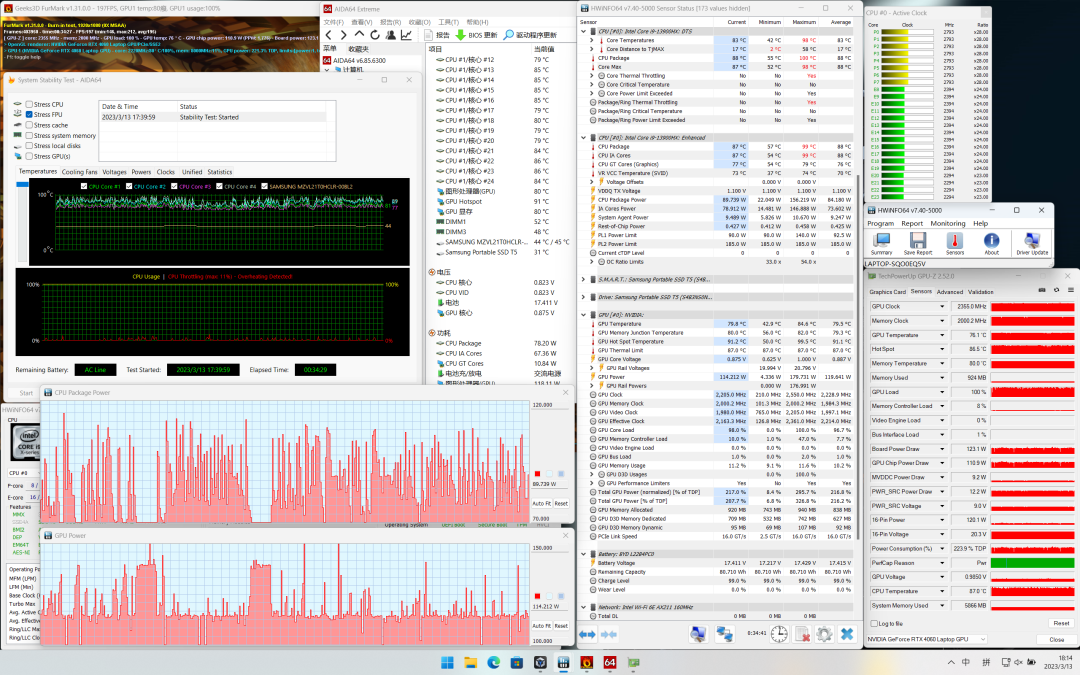Click HWiNFO sensor logging document icon
Screen dimensions: 1080x675
click(802, 634)
